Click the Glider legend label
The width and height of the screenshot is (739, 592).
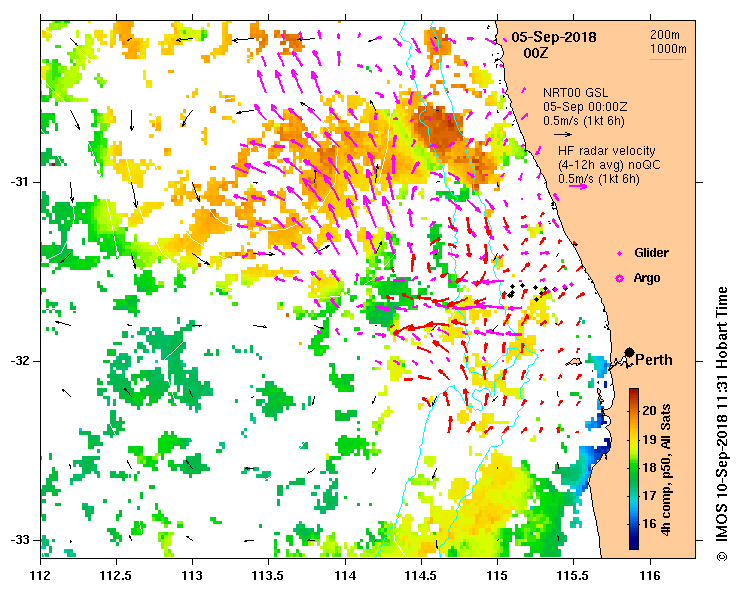(x=651, y=253)
